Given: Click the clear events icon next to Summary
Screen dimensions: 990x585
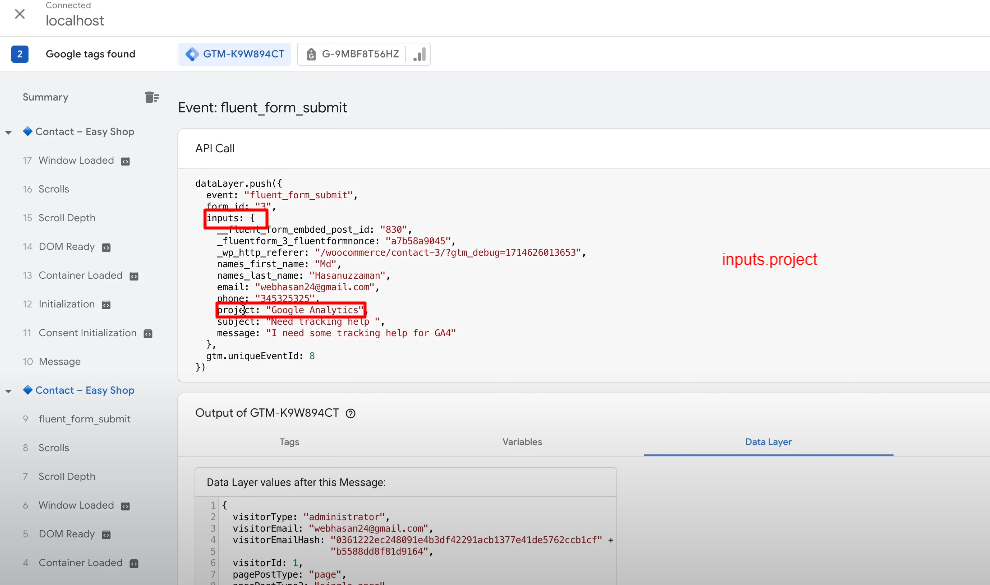Looking at the screenshot, I should [152, 97].
